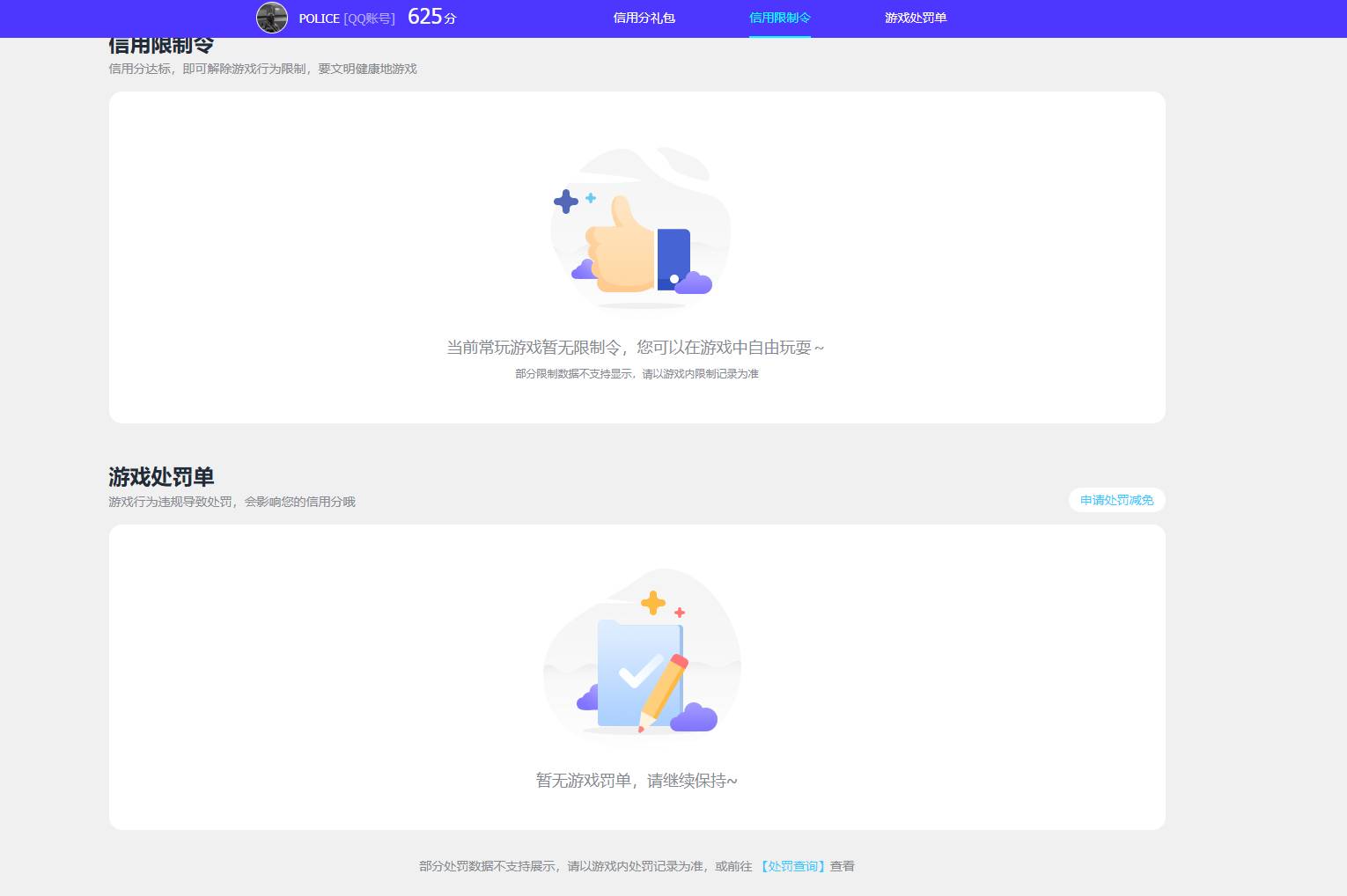Click the POLICE username text
Image resolution: width=1347 pixels, height=896 pixels.
(320, 18)
